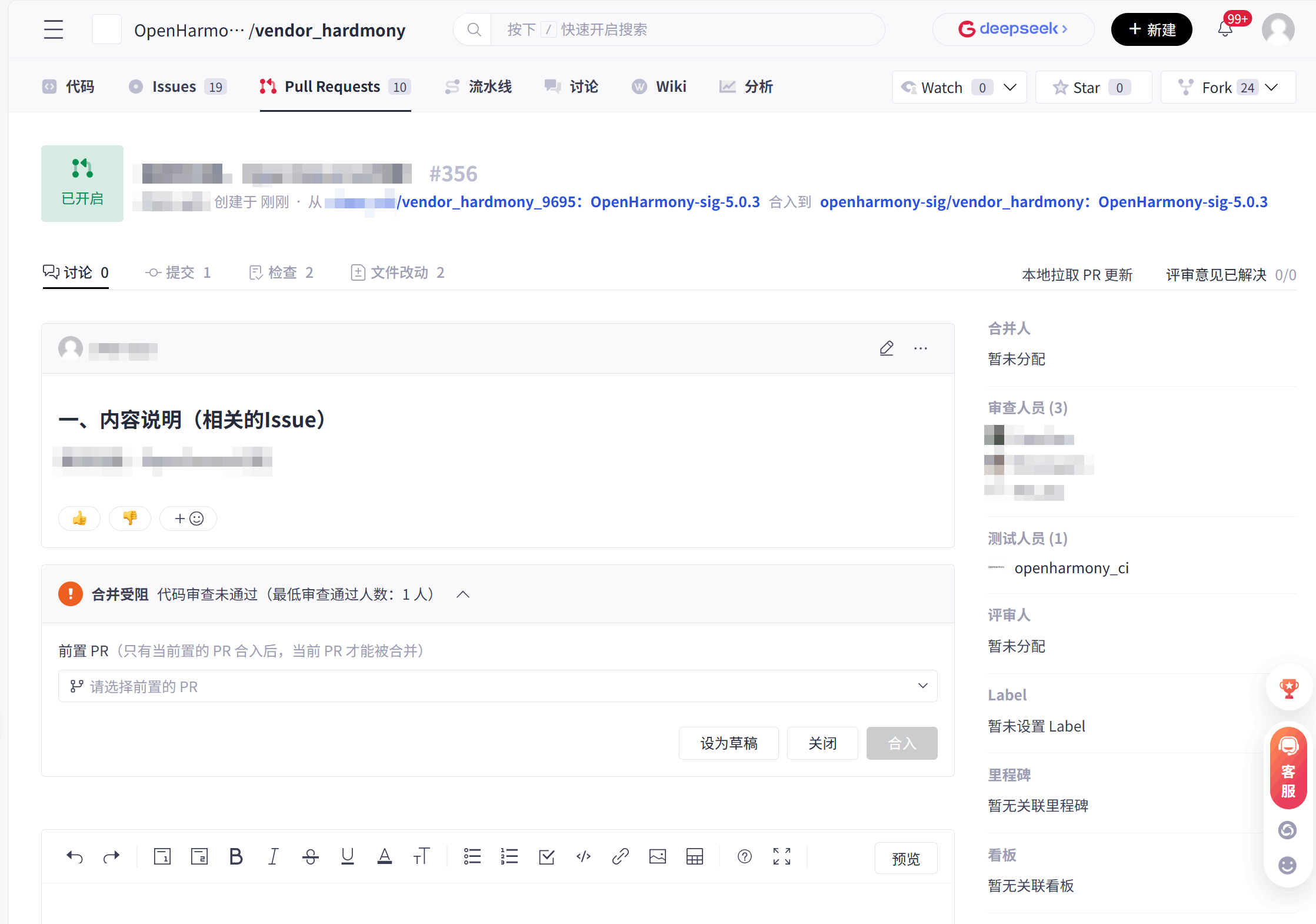This screenshot has height=924, width=1316.
Task: Insert a table in editor
Action: point(695,857)
